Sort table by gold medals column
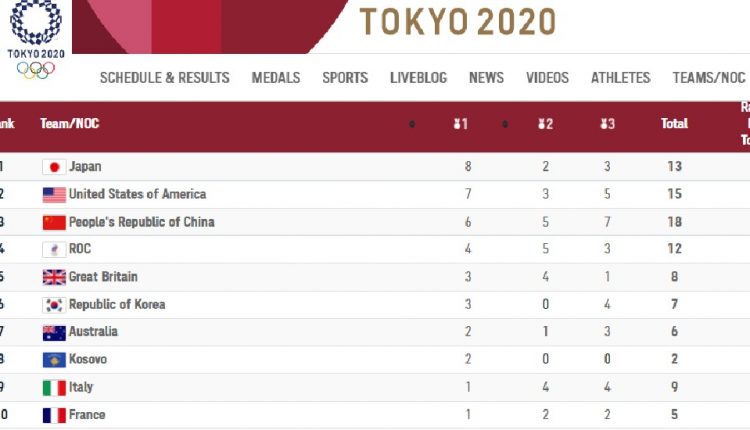Image resolution: width=750 pixels, height=430 pixels. click(460, 124)
